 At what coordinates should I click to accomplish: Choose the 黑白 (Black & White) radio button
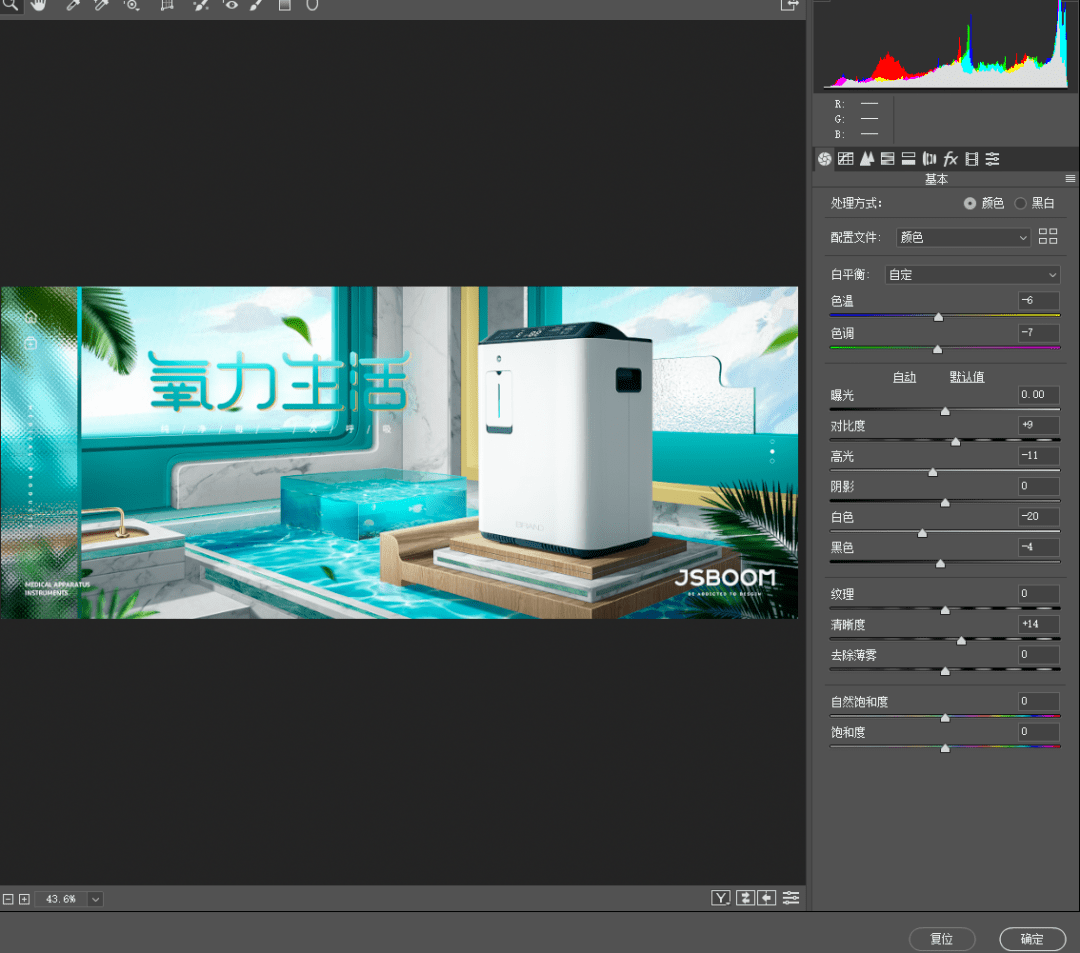pyautogui.click(x=1020, y=203)
